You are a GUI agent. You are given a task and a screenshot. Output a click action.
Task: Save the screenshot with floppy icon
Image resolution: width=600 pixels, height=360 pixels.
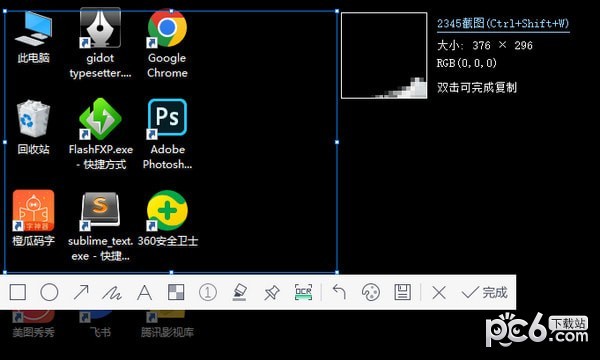point(403,293)
